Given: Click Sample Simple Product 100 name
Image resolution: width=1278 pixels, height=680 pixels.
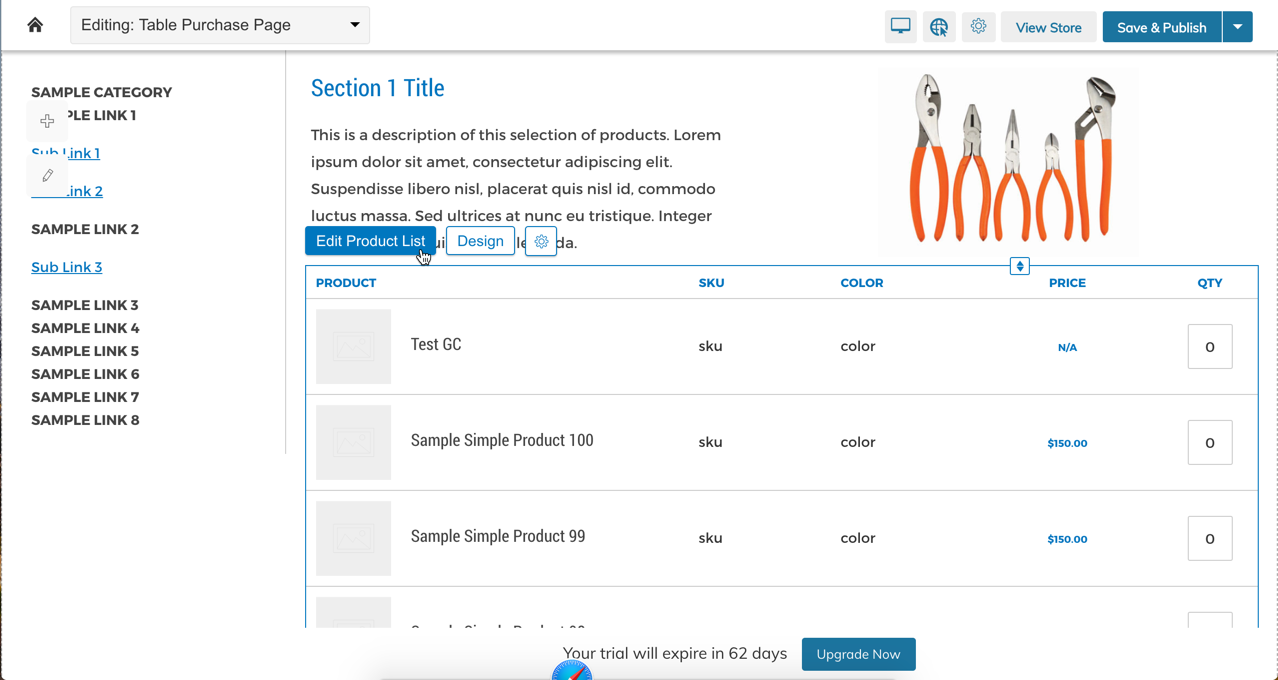Looking at the screenshot, I should click(502, 440).
